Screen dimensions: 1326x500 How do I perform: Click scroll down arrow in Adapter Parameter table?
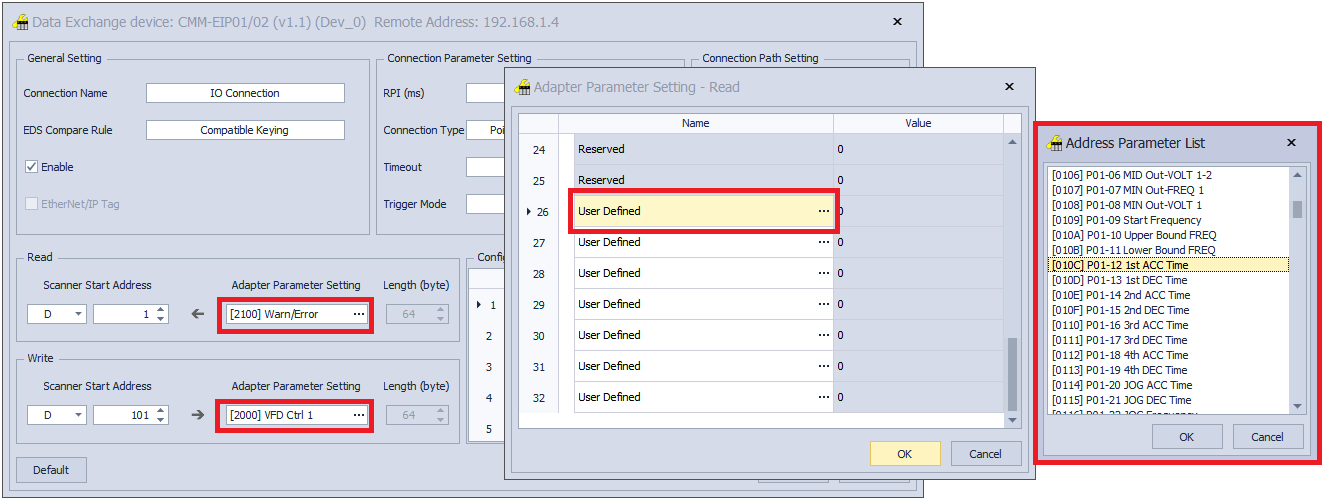click(1013, 421)
